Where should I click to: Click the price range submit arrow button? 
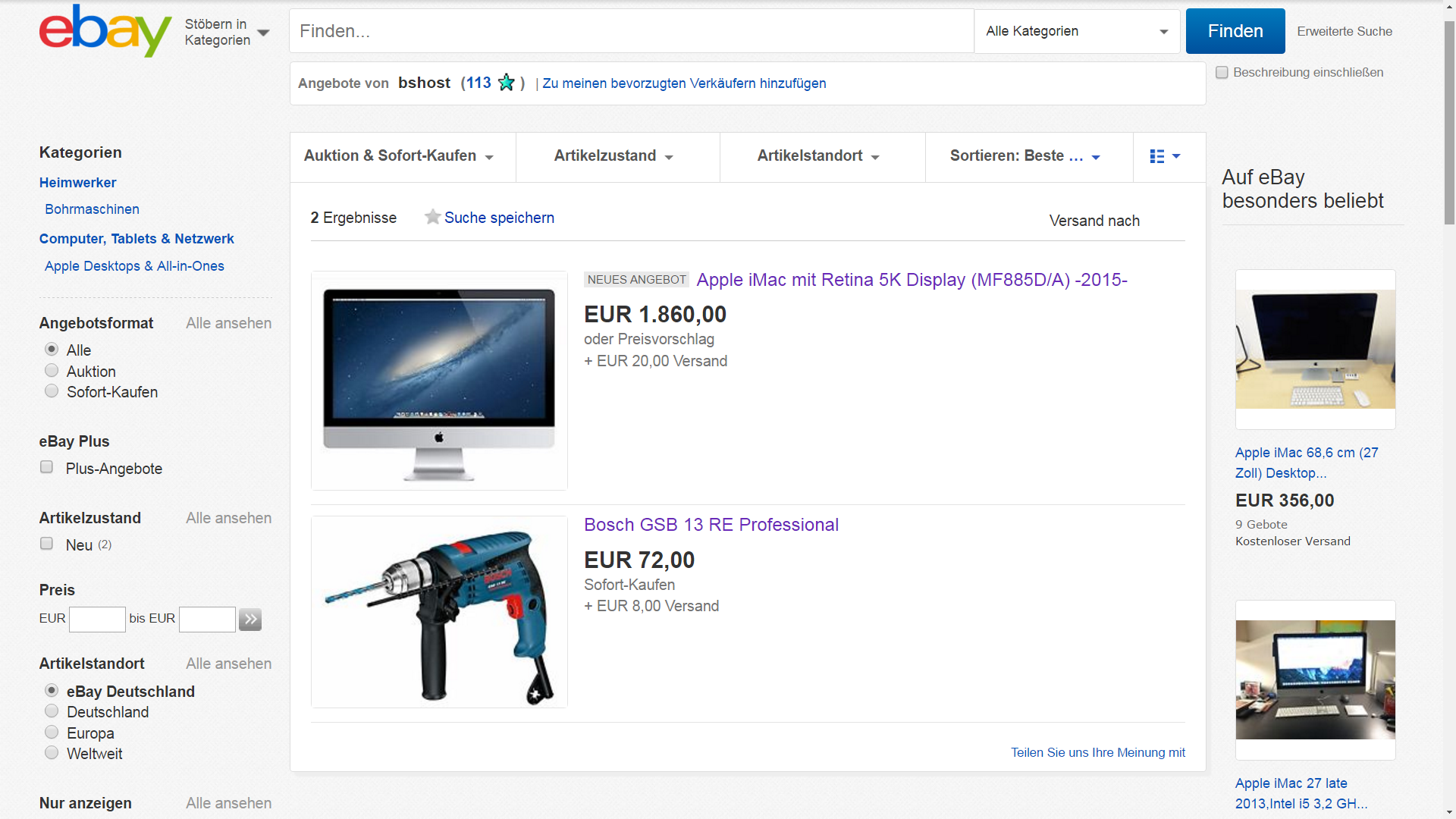250,620
